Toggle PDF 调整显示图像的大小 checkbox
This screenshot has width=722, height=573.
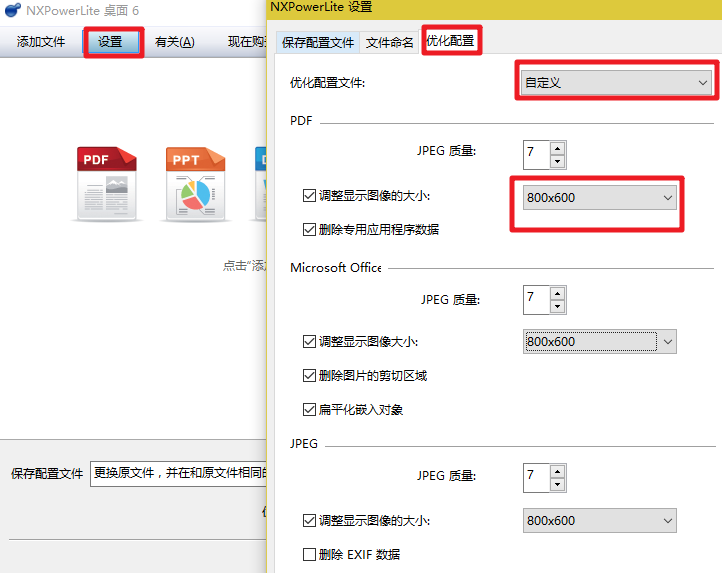pos(309,196)
